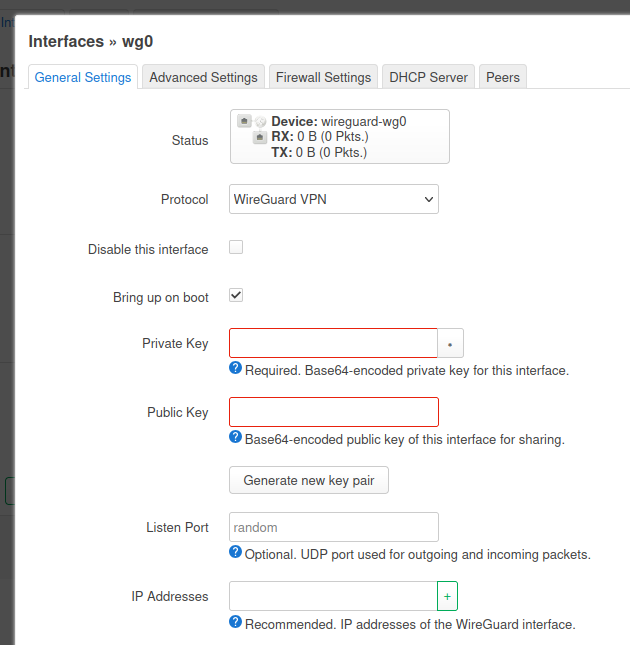Click help icon beside Public Key description
630x645 pixels.
(x=235, y=437)
